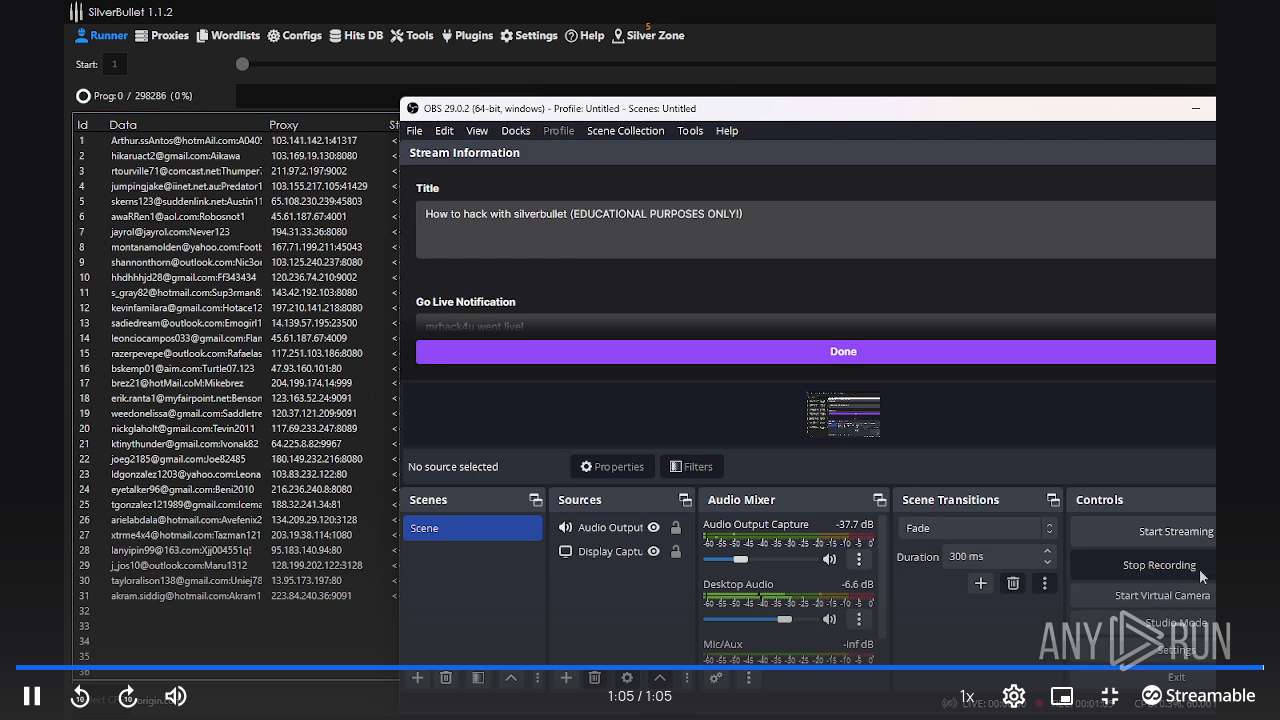Click the stream Title text field
This screenshot has height=720, width=1280.
pyautogui.click(x=816, y=229)
